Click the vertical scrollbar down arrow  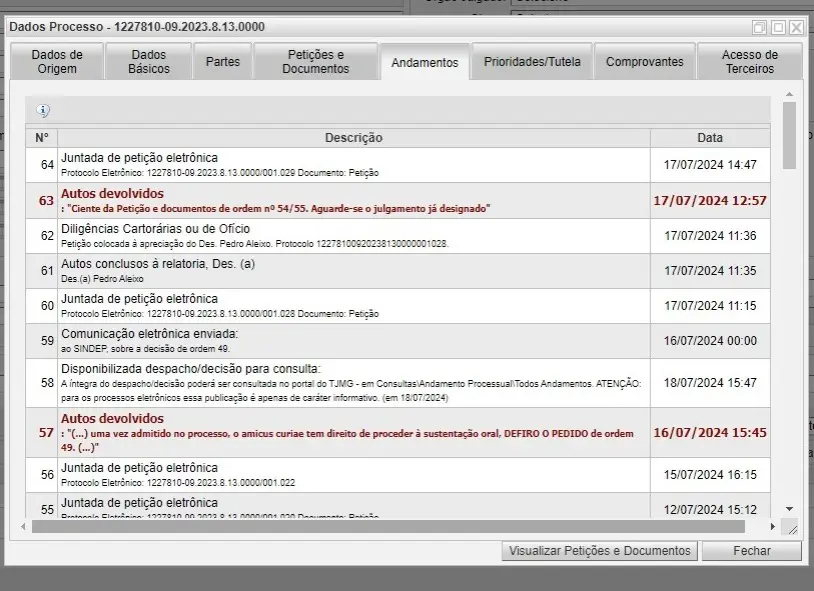click(x=789, y=509)
